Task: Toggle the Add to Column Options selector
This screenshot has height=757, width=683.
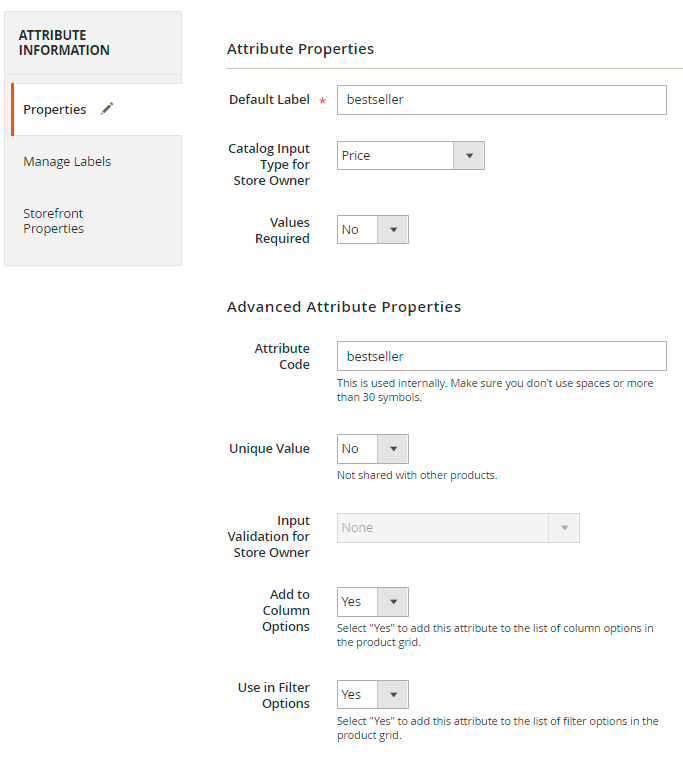Action: click(x=372, y=602)
